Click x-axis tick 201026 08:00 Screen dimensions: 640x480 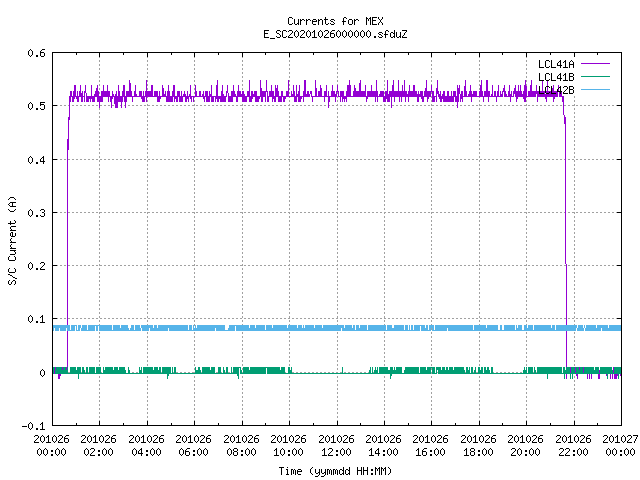click(x=241, y=445)
